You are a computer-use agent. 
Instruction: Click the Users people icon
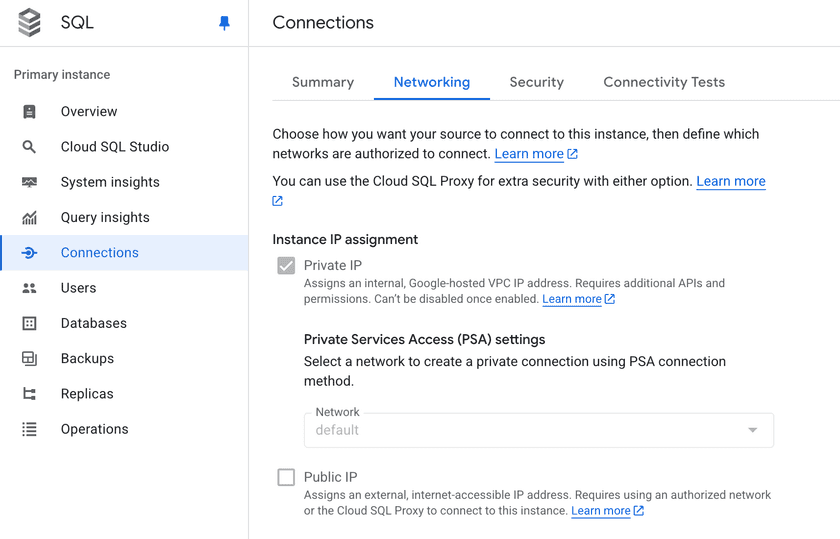pos(29,288)
